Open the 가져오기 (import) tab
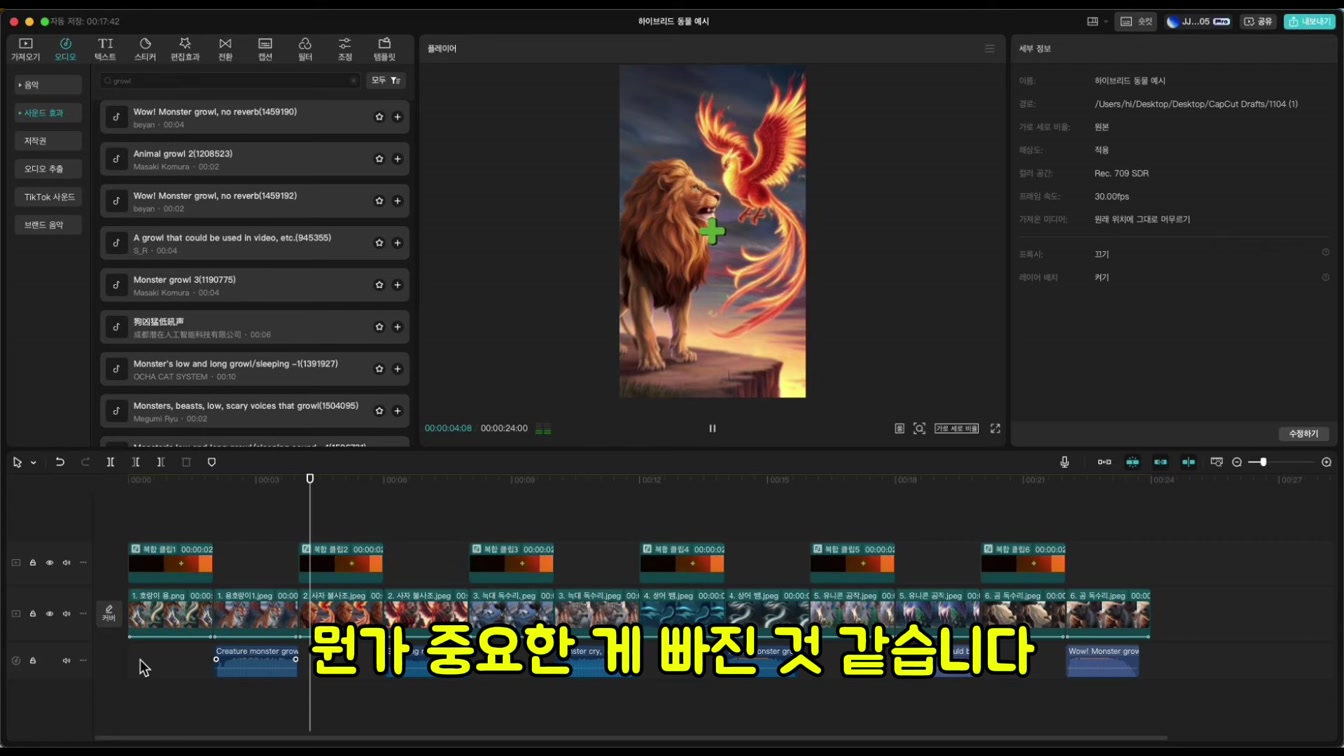 (x=25, y=49)
